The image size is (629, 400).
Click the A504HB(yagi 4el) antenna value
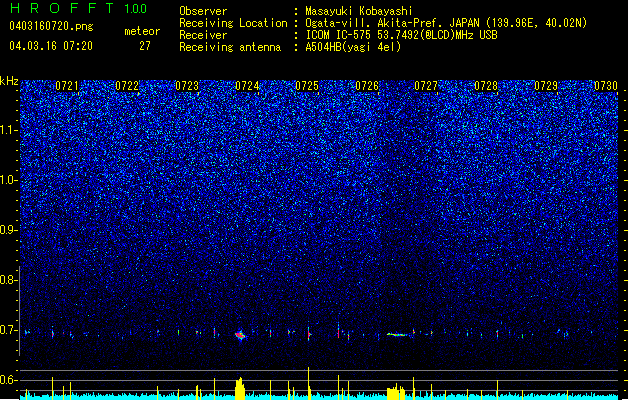[353, 47]
